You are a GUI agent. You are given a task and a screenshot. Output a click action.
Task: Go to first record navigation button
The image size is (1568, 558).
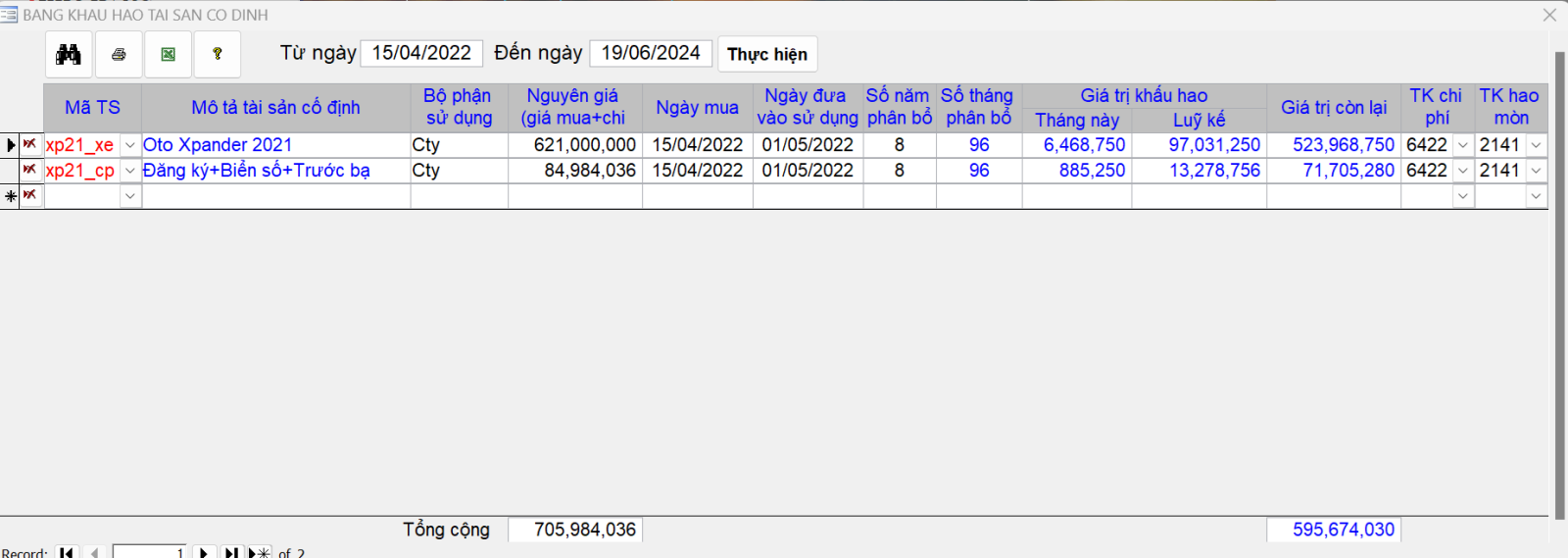coord(67,552)
